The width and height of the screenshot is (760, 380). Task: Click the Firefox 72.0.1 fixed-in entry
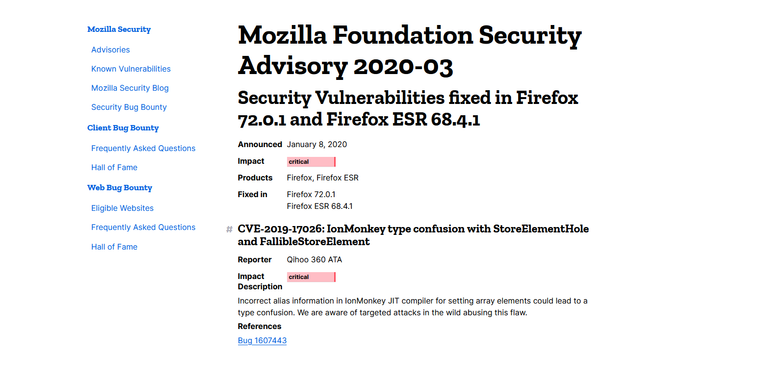pyautogui.click(x=311, y=194)
